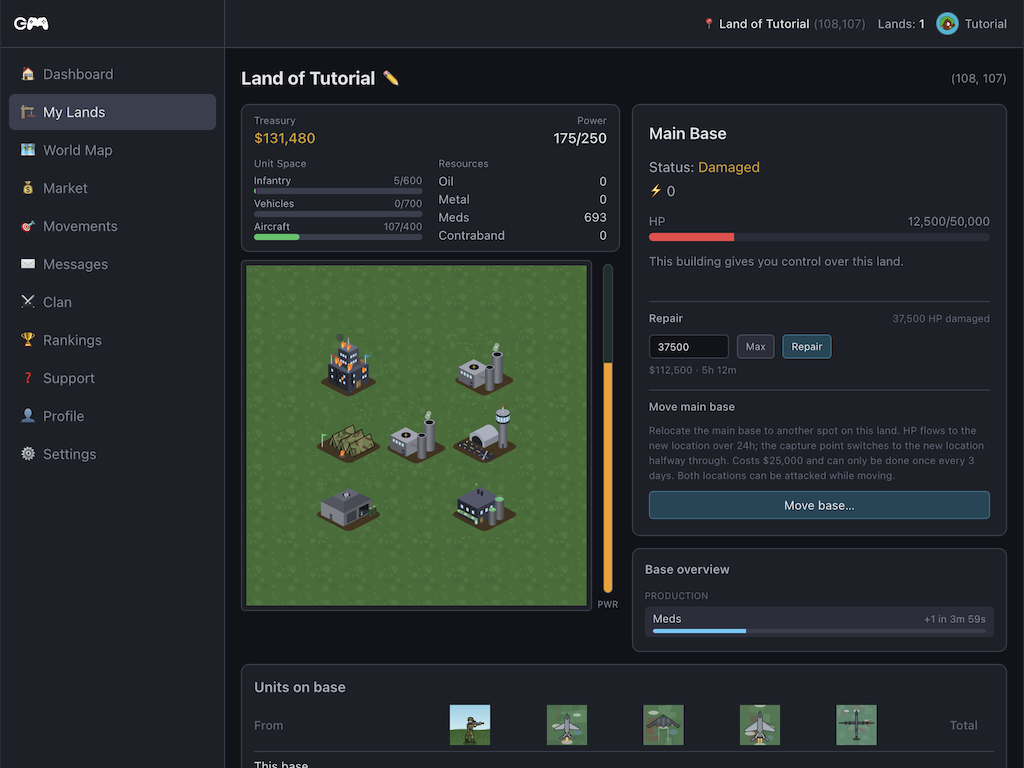Select the airfield hangar with control tower
Screen dimensions: 1024x768
tap(485, 435)
